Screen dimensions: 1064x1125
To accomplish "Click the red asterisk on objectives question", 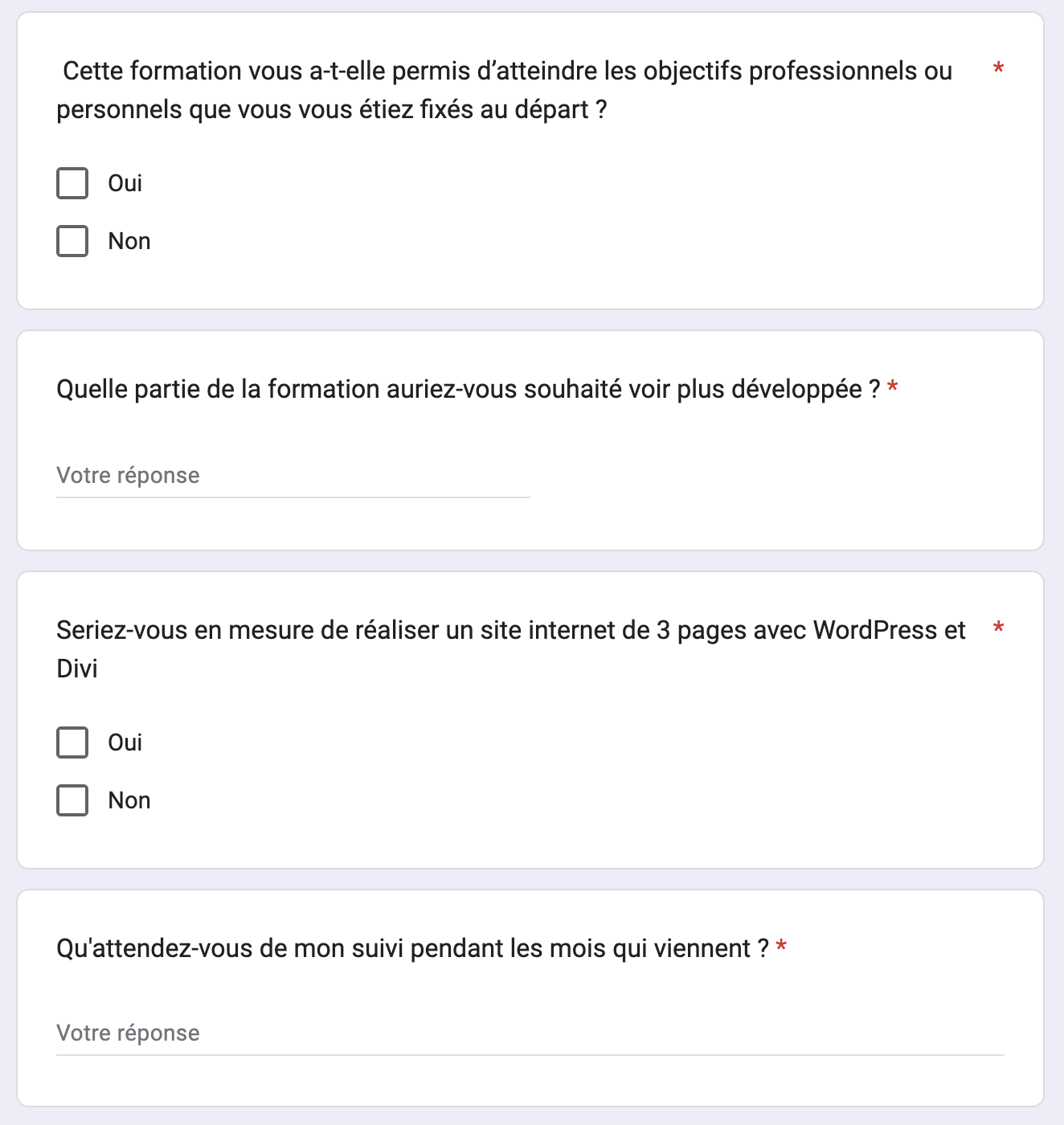I will point(998,68).
